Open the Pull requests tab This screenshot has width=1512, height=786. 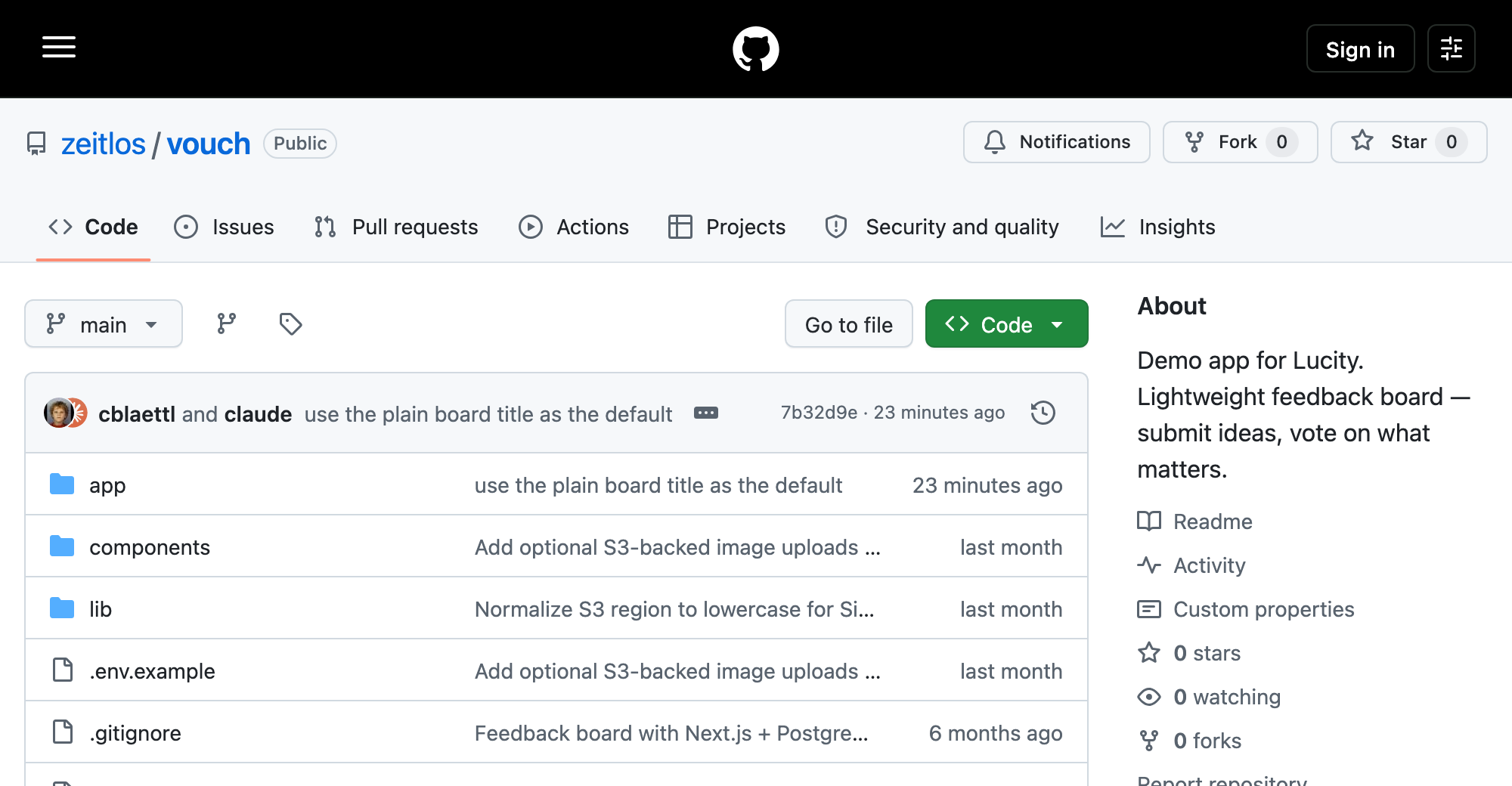click(x=396, y=227)
